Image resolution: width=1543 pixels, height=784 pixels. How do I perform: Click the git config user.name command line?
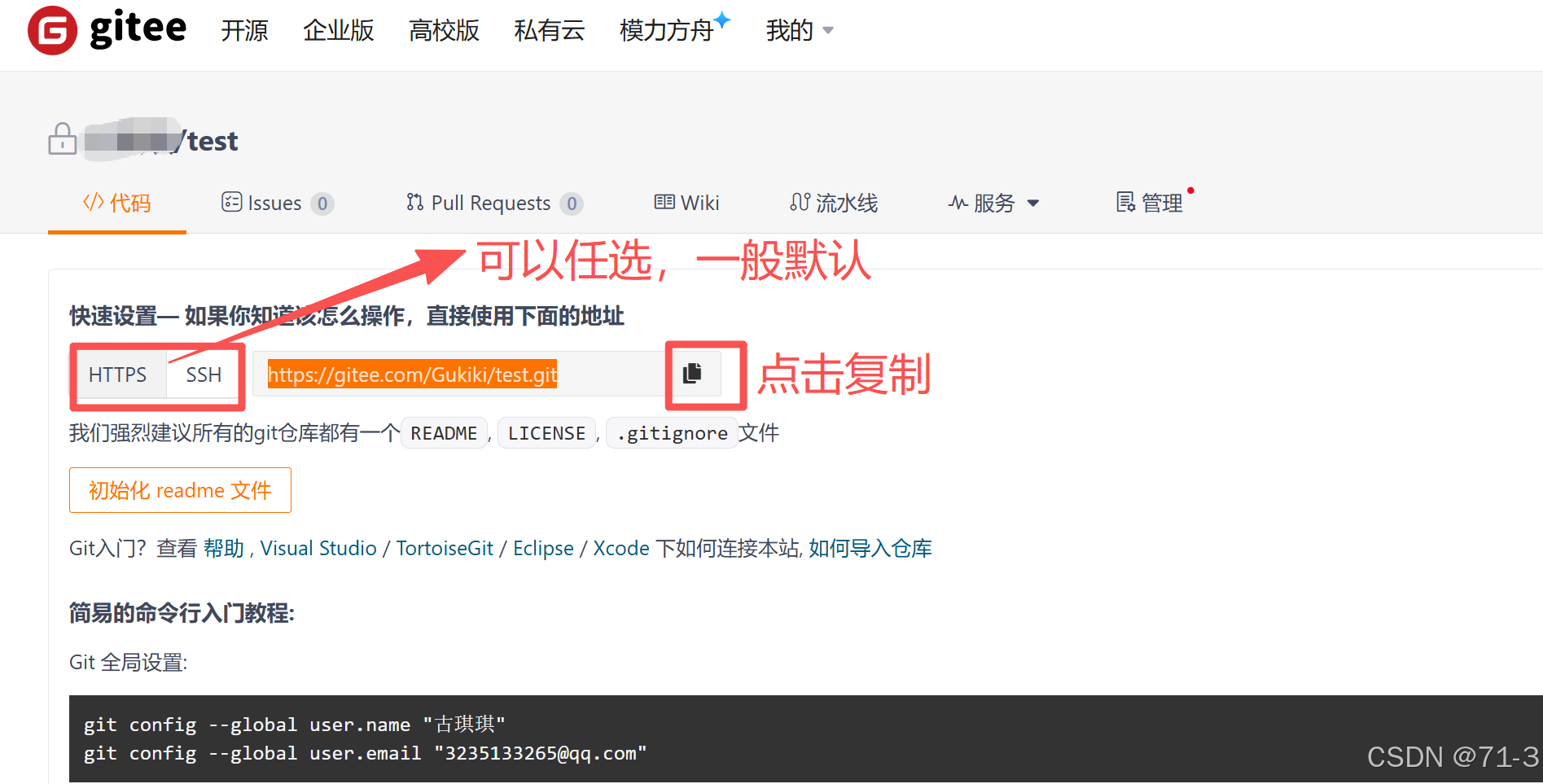click(x=295, y=724)
